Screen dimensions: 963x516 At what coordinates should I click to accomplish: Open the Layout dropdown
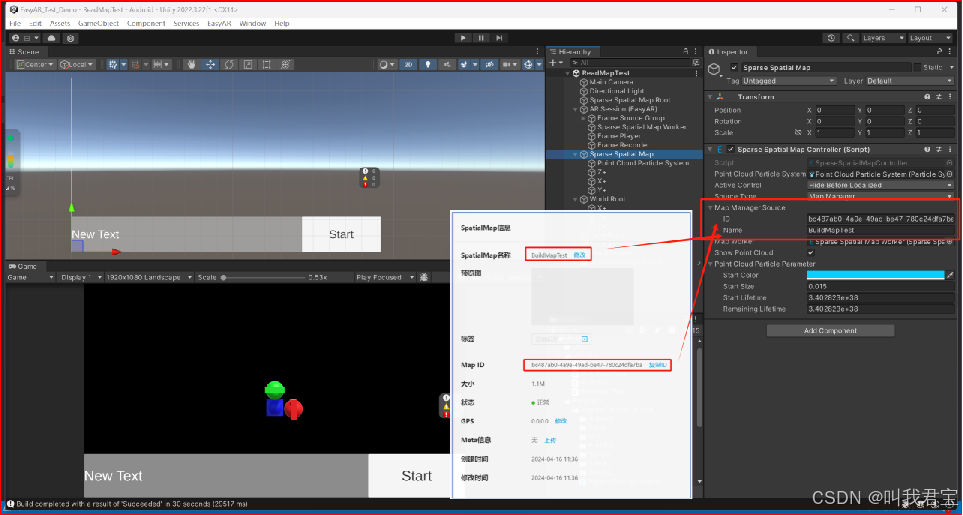930,38
